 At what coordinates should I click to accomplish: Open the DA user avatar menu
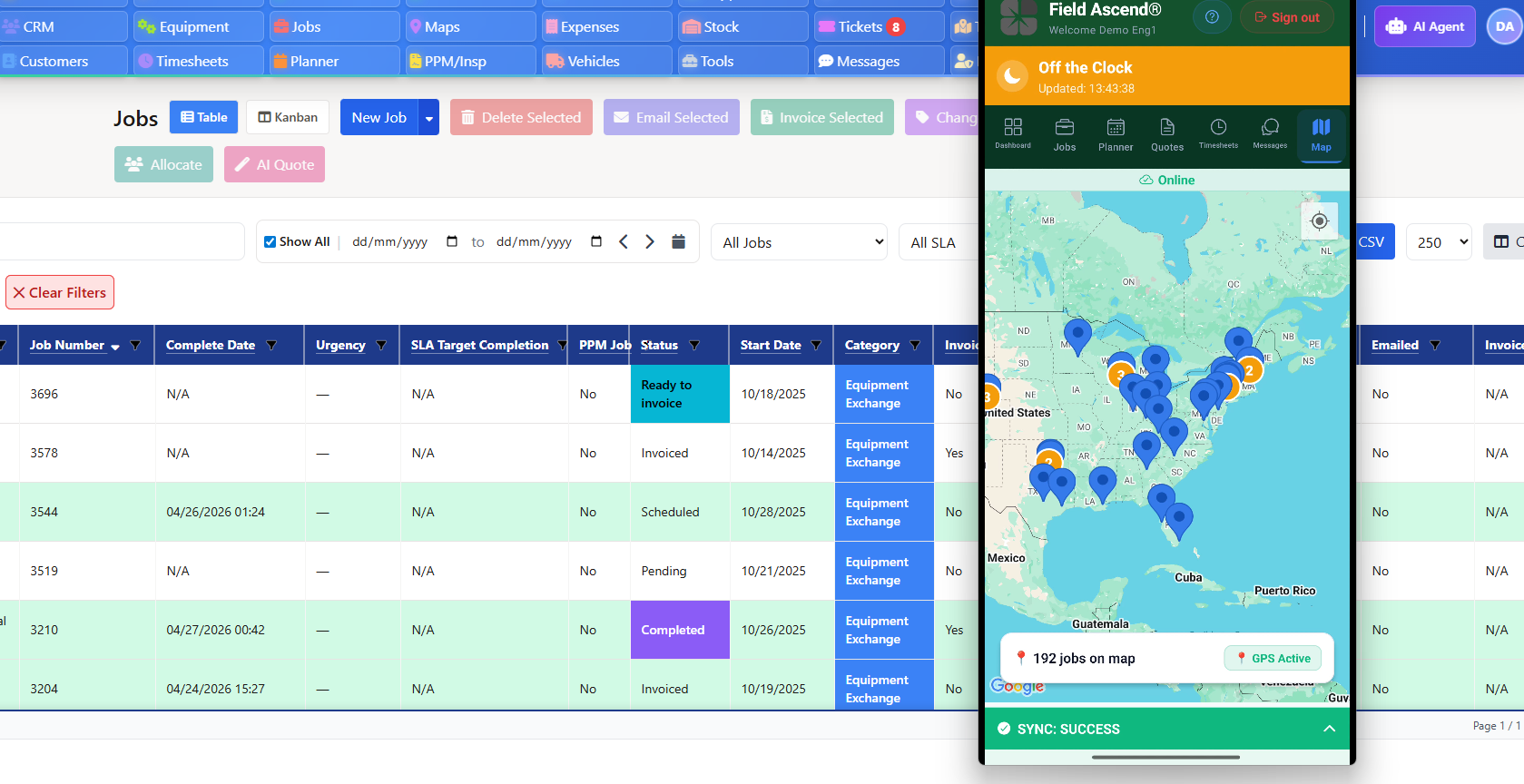click(x=1504, y=26)
